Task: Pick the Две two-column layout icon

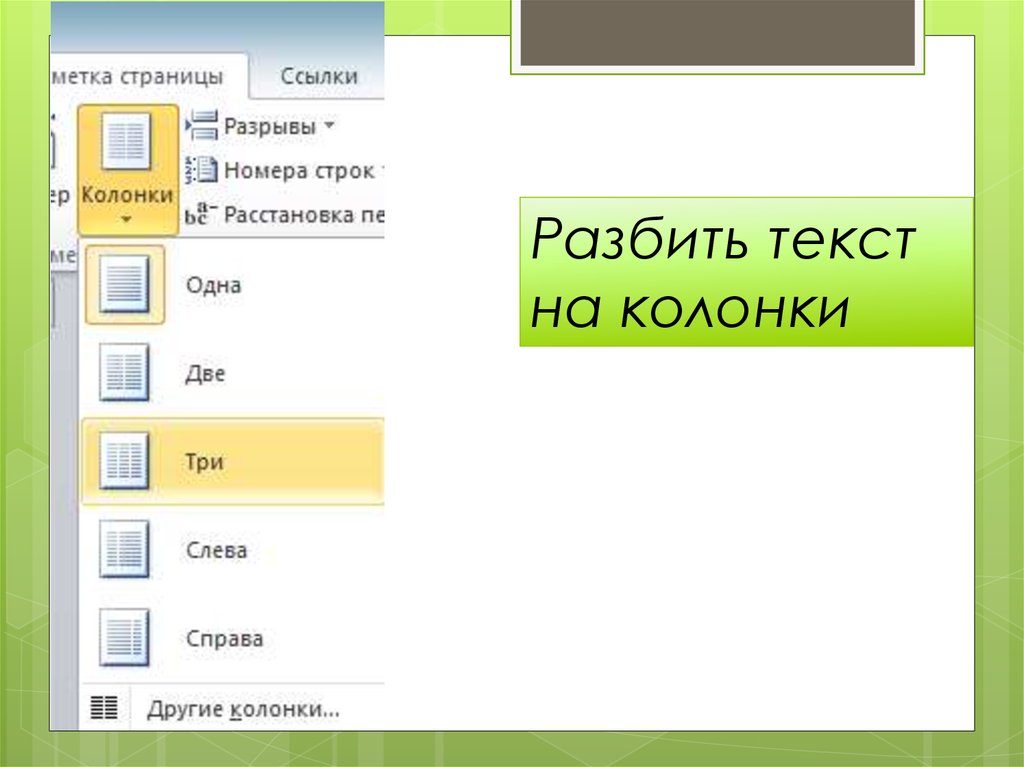Action: coord(124,373)
